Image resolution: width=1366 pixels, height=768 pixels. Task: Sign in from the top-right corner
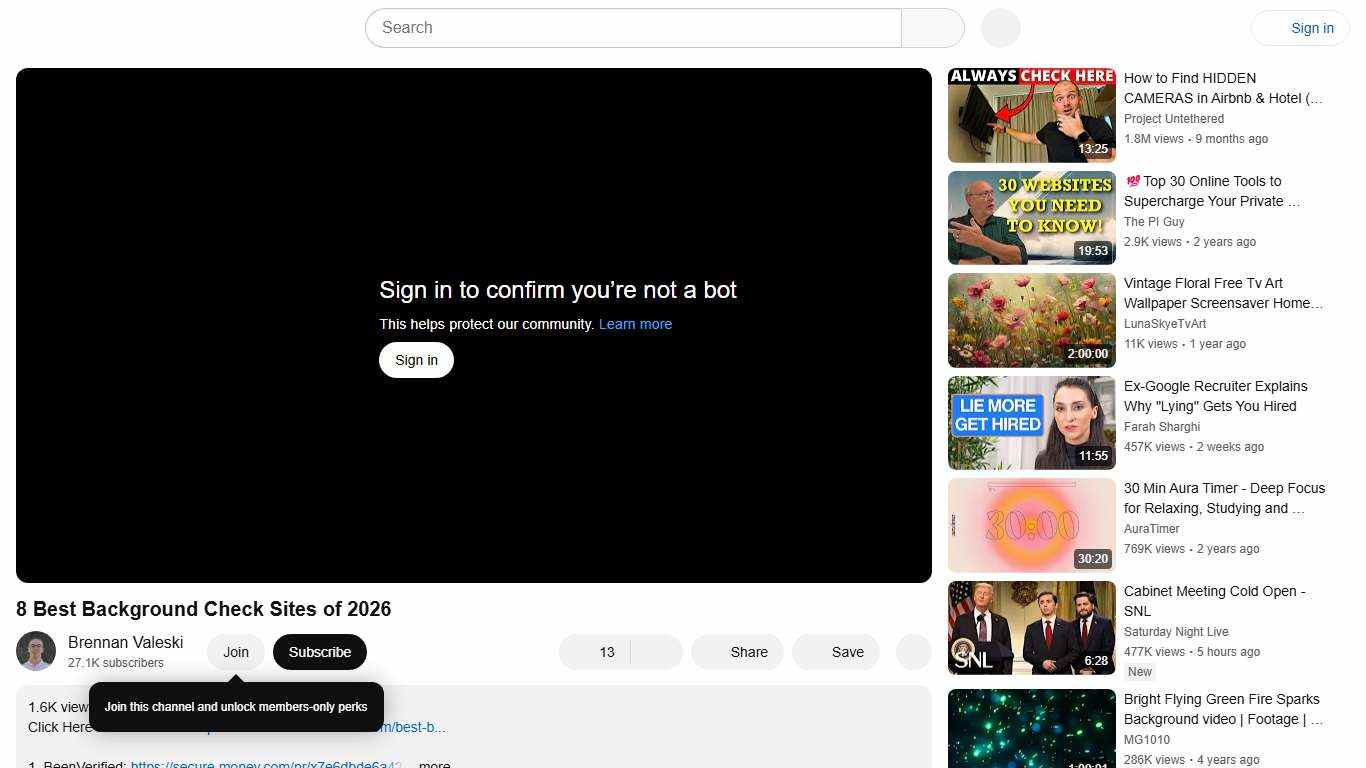(x=1312, y=27)
